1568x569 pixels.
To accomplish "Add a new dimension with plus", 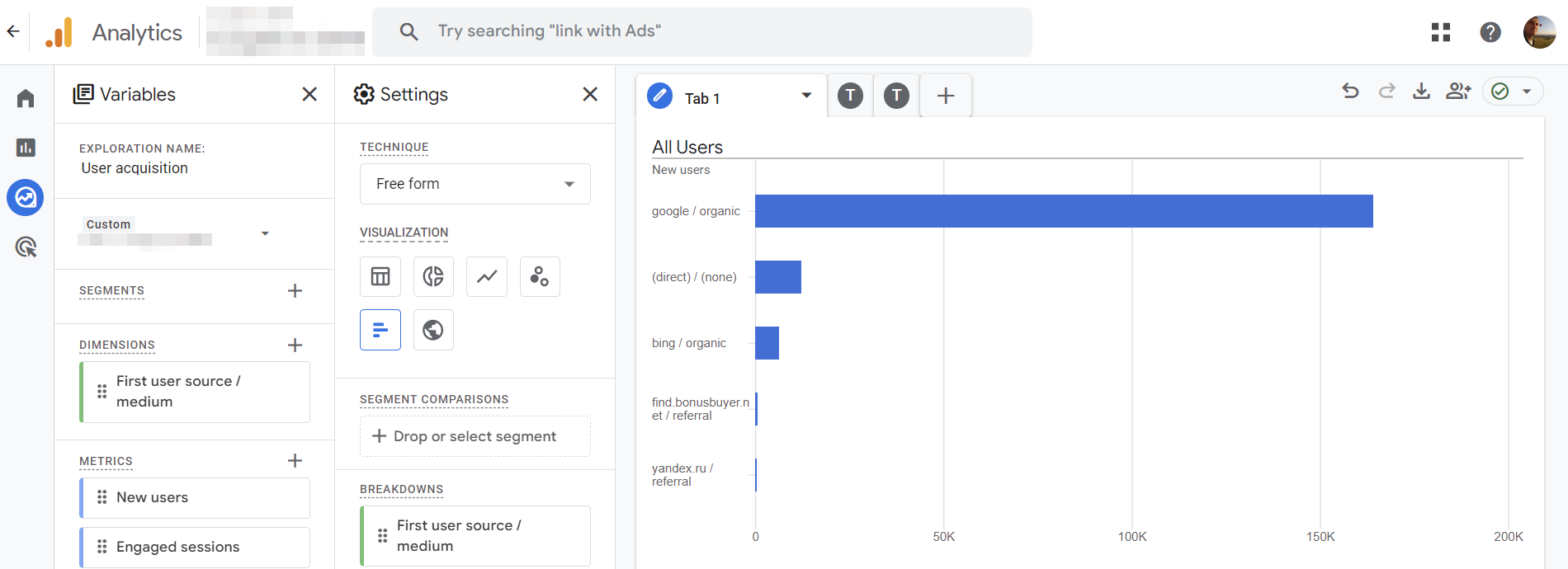I will point(295,345).
